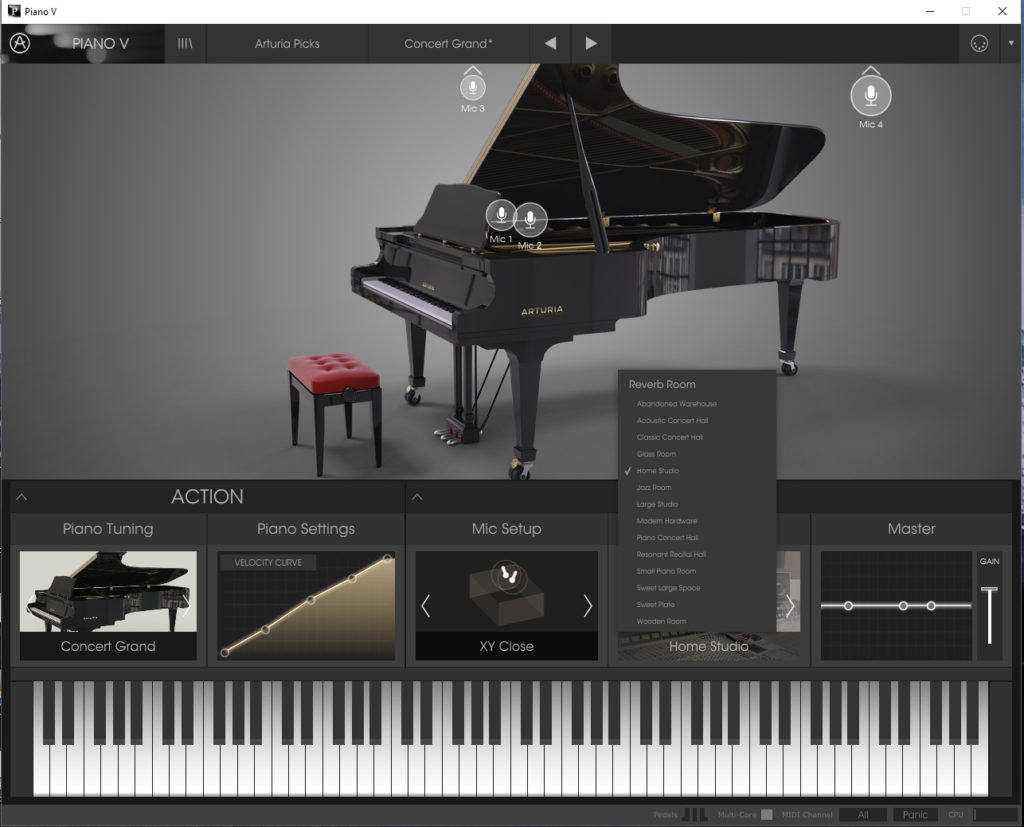Click the Piano V window title icon

tap(14, 11)
